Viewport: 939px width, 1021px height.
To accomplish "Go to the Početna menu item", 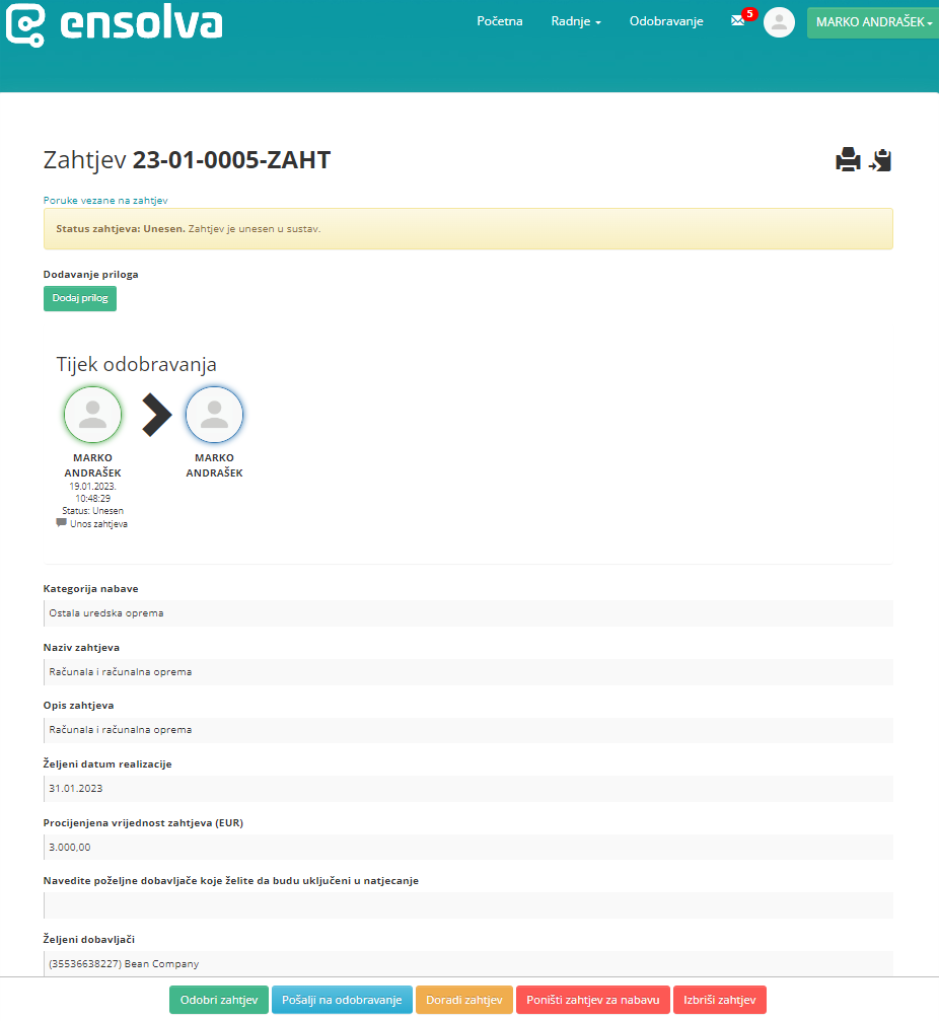I will [x=499, y=21].
